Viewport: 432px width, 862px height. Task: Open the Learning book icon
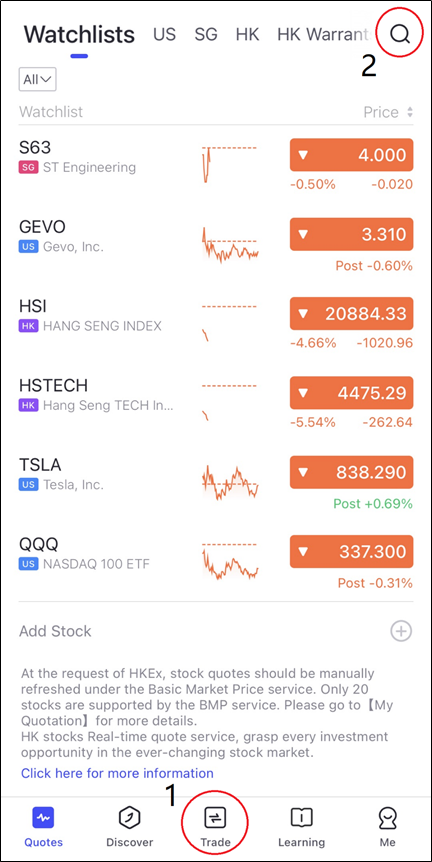click(x=301, y=817)
